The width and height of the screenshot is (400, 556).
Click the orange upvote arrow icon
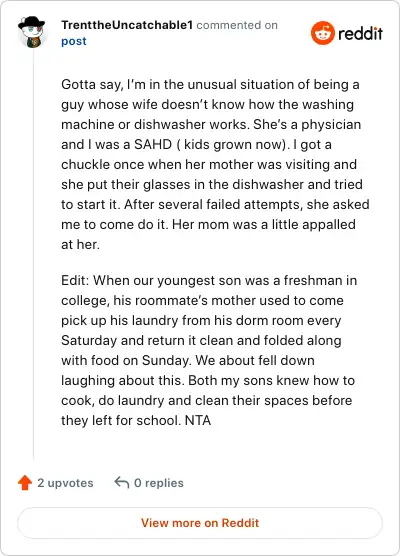point(25,483)
